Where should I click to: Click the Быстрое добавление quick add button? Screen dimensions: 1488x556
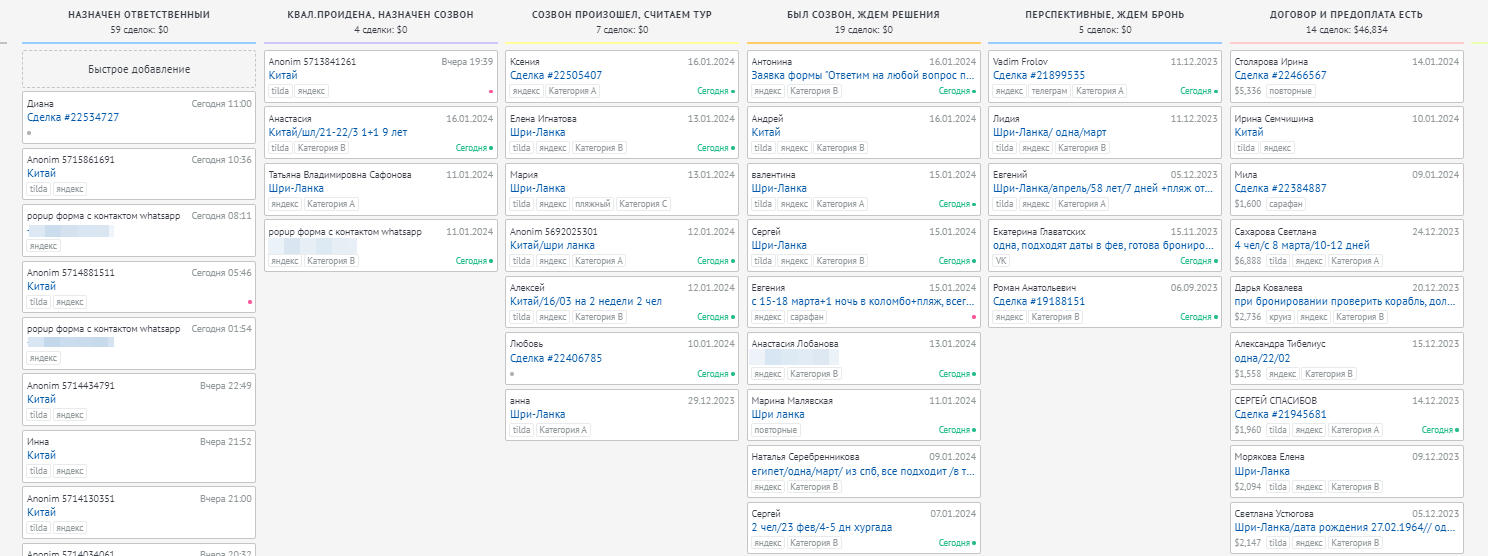[139, 69]
